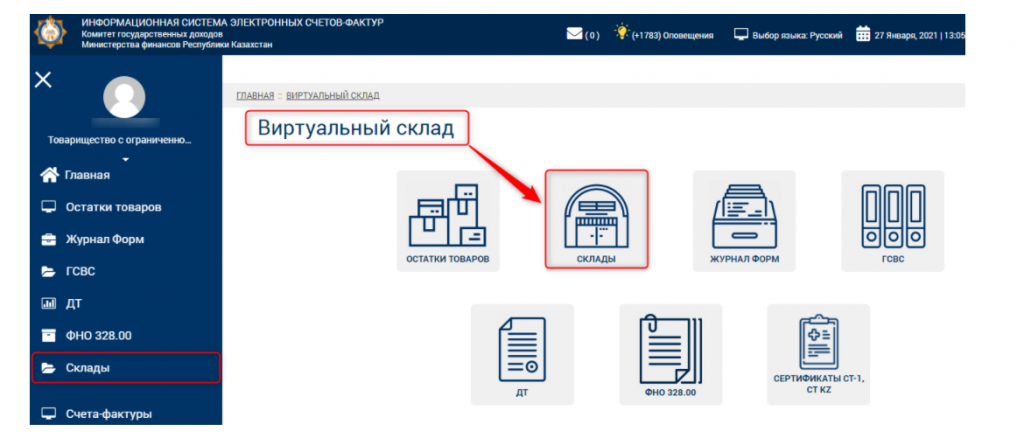Select Склады in the sidebar menu

(x=88, y=368)
